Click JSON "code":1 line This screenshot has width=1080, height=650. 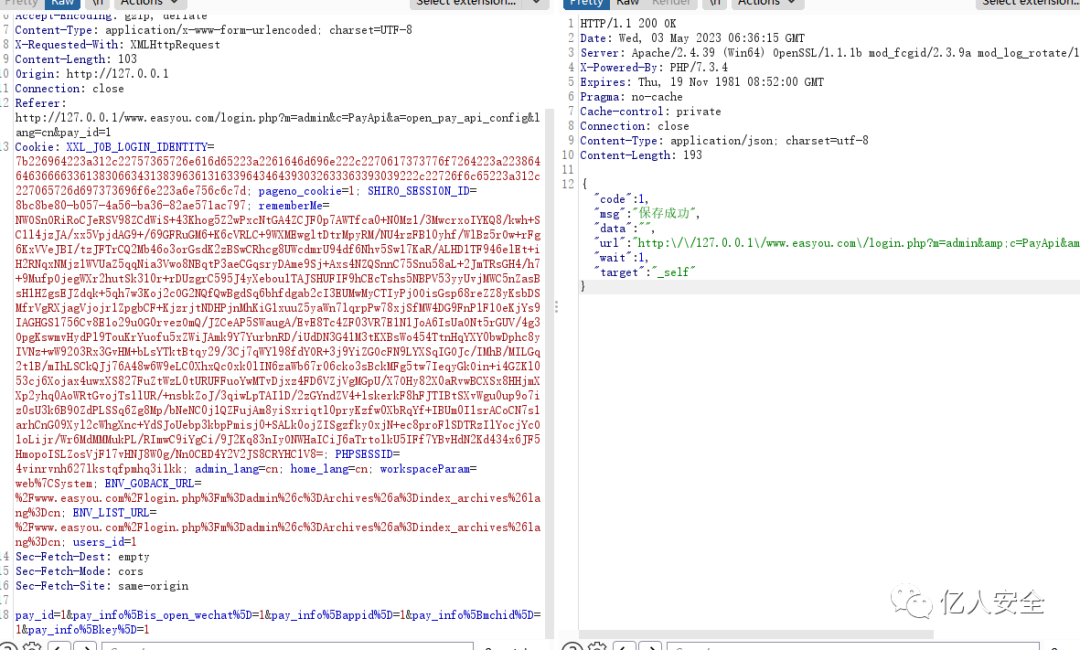coord(621,199)
